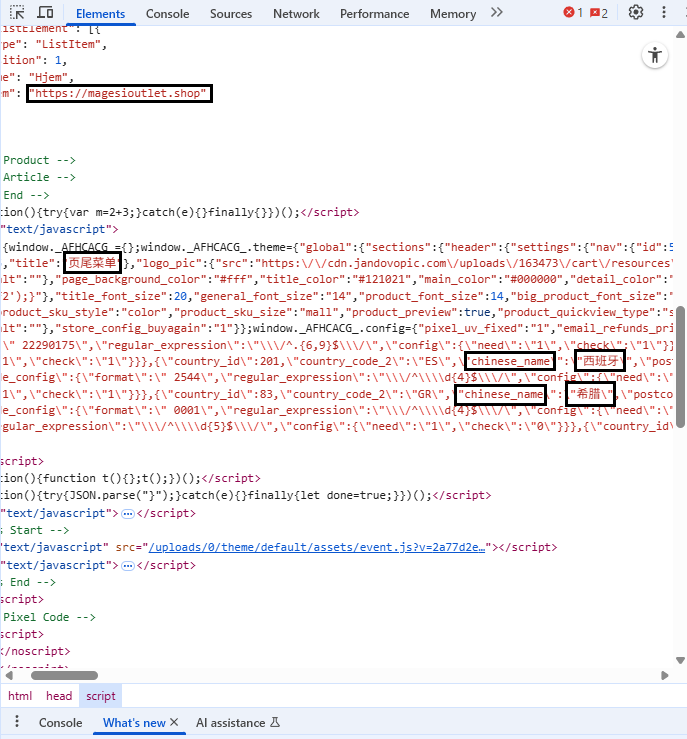Open the AI assistance drawer tab

(x=237, y=723)
